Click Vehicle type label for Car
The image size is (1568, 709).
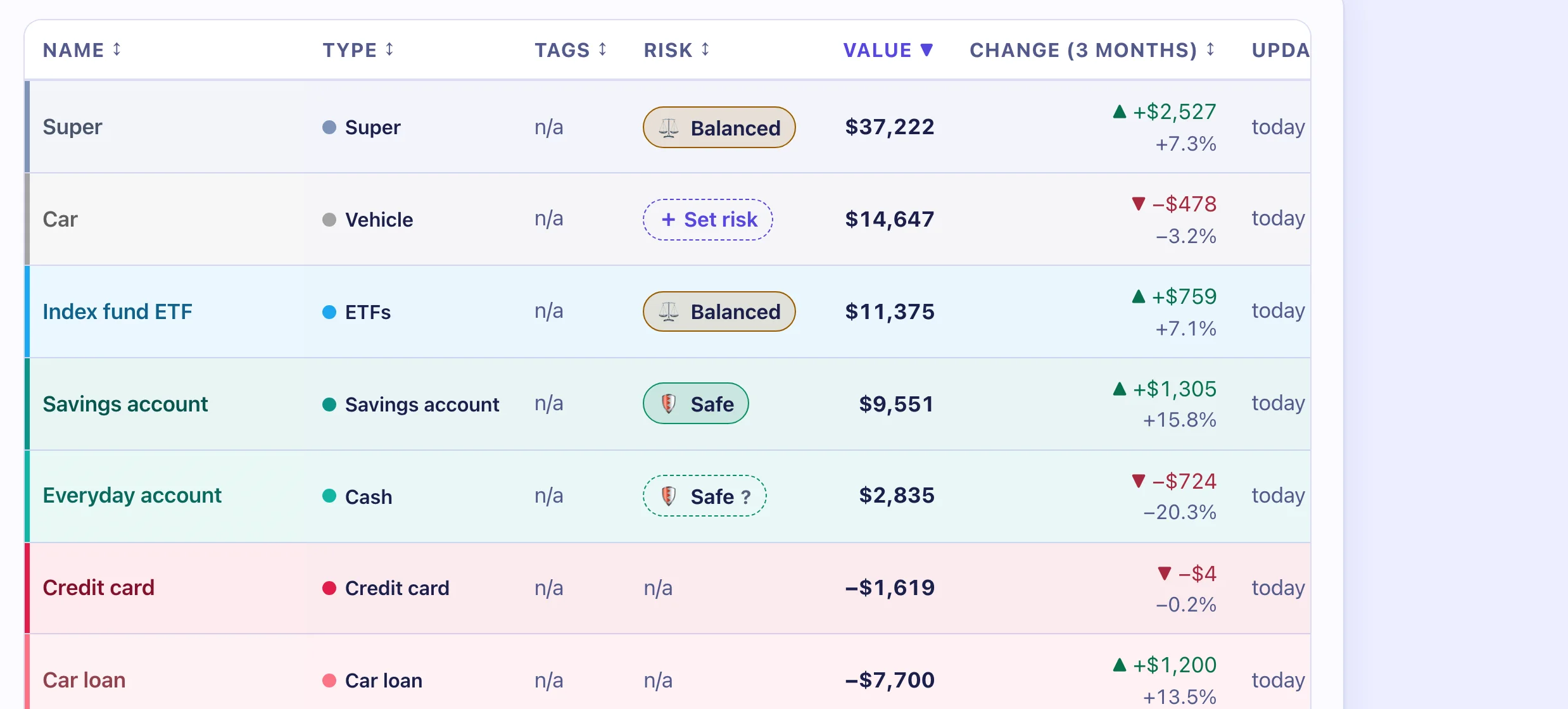tap(379, 220)
